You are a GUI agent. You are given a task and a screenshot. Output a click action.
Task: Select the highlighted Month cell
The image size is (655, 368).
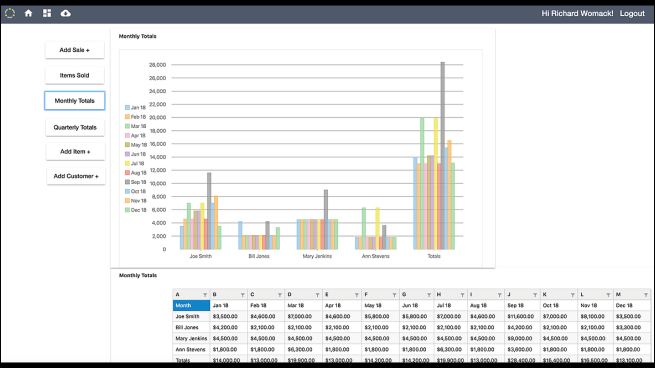[191, 305]
